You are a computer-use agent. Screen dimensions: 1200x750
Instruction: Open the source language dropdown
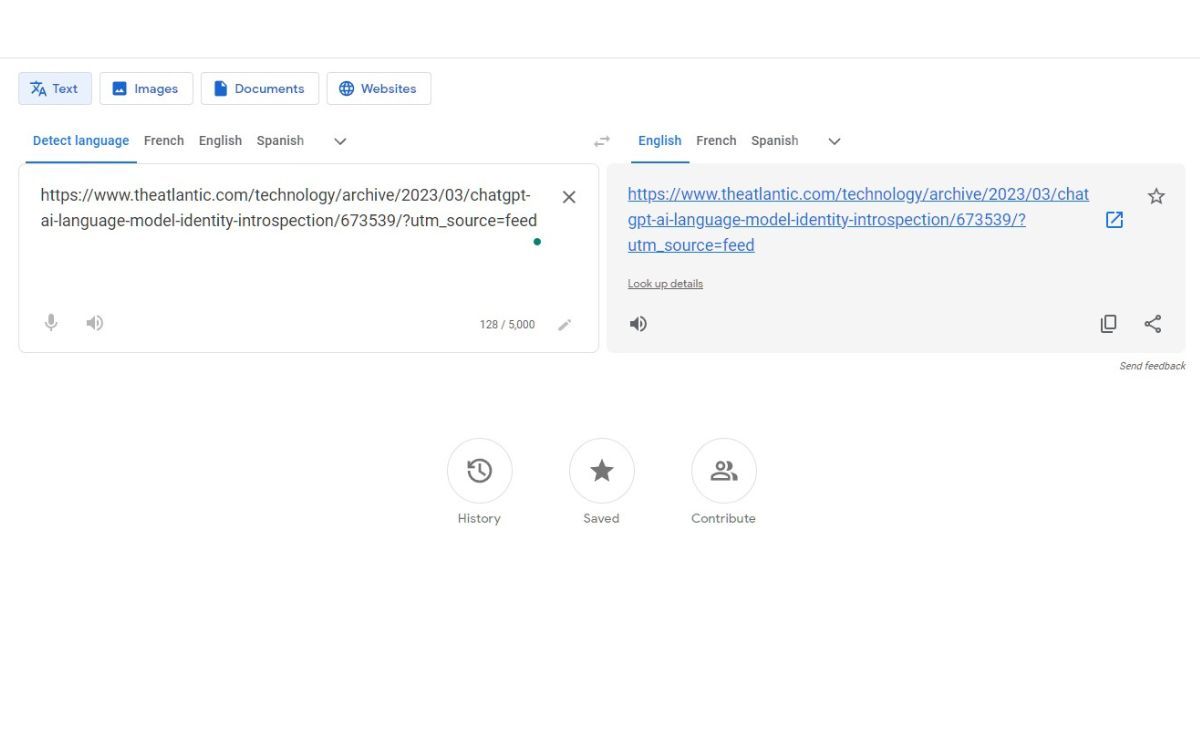point(339,141)
